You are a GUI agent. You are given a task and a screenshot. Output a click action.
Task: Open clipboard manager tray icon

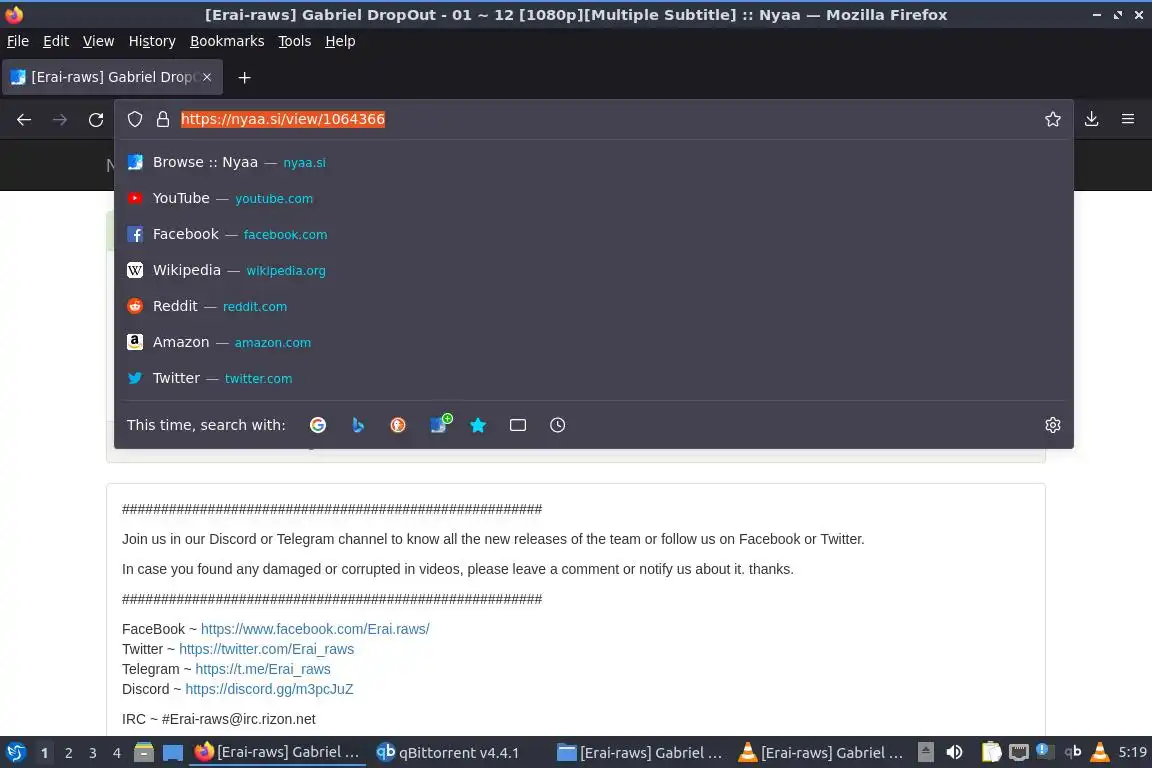click(991, 753)
